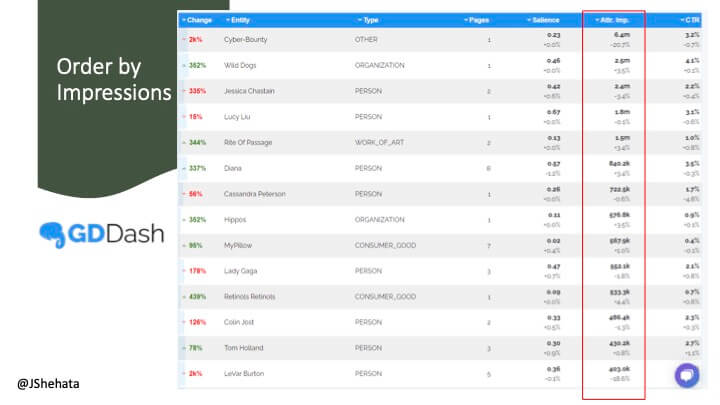Click the PERSON type in Lucy Liu row
Screen dimensions: 720x405
coord(368,117)
